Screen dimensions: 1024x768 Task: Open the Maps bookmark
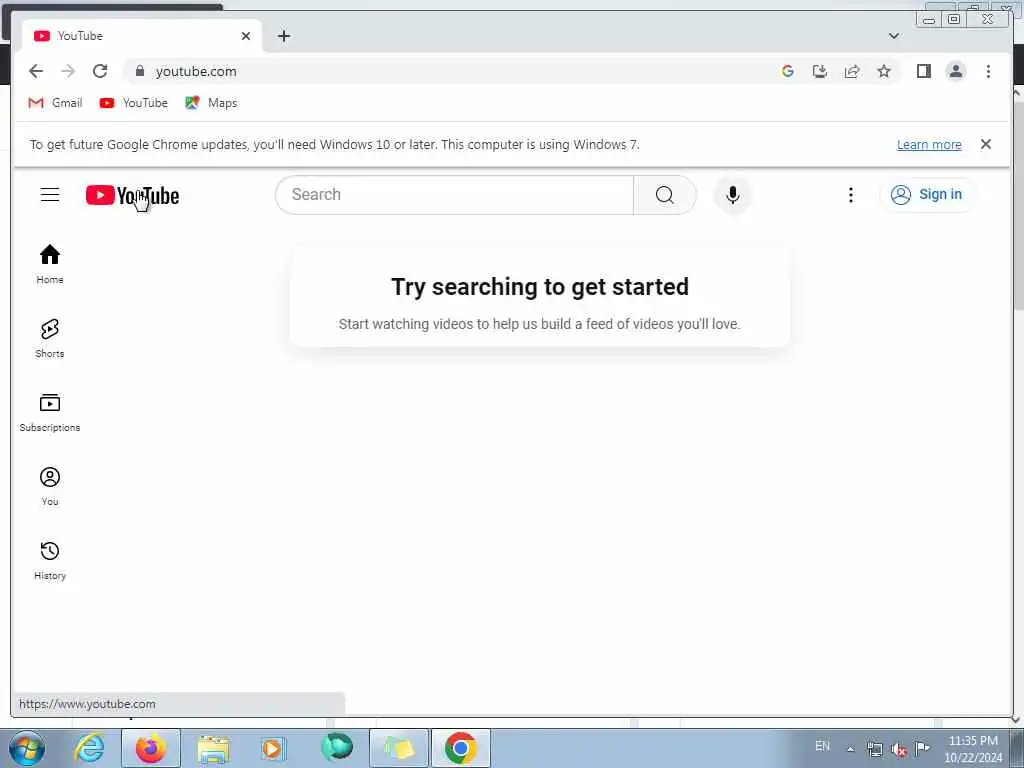(x=211, y=103)
